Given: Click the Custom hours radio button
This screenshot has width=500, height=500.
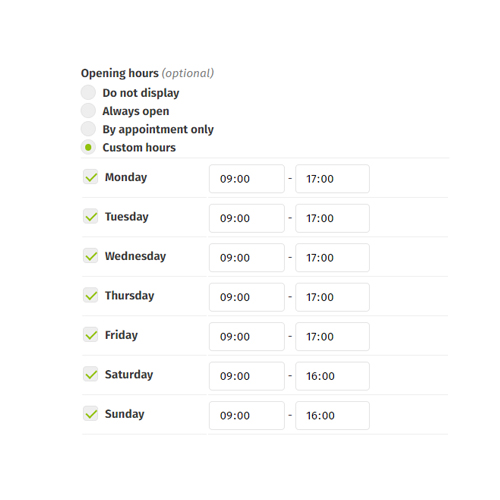Looking at the screenshot, I should 88,147.
